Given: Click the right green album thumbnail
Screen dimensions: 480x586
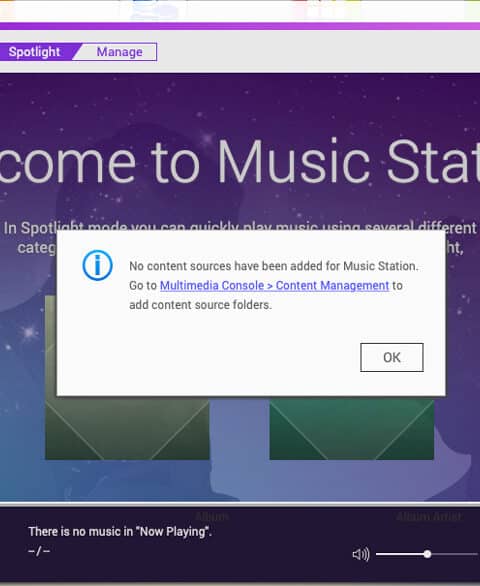Looking at the screenshot, I should click(x=352, y=429).
